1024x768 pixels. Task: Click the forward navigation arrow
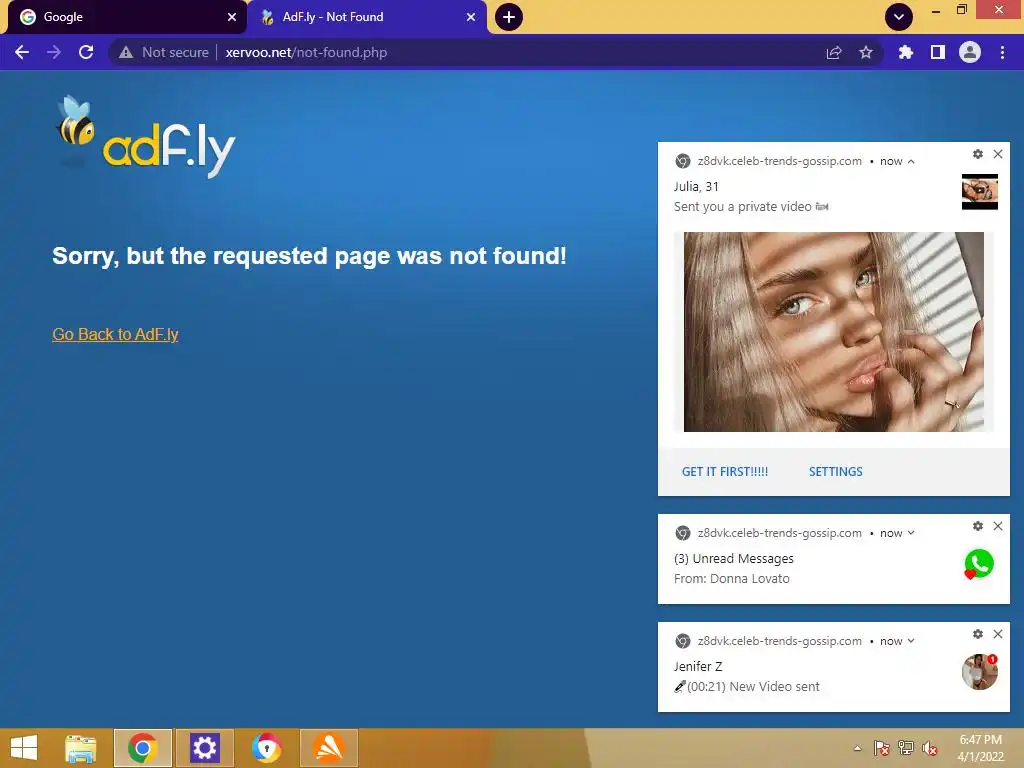coord(54,52)
